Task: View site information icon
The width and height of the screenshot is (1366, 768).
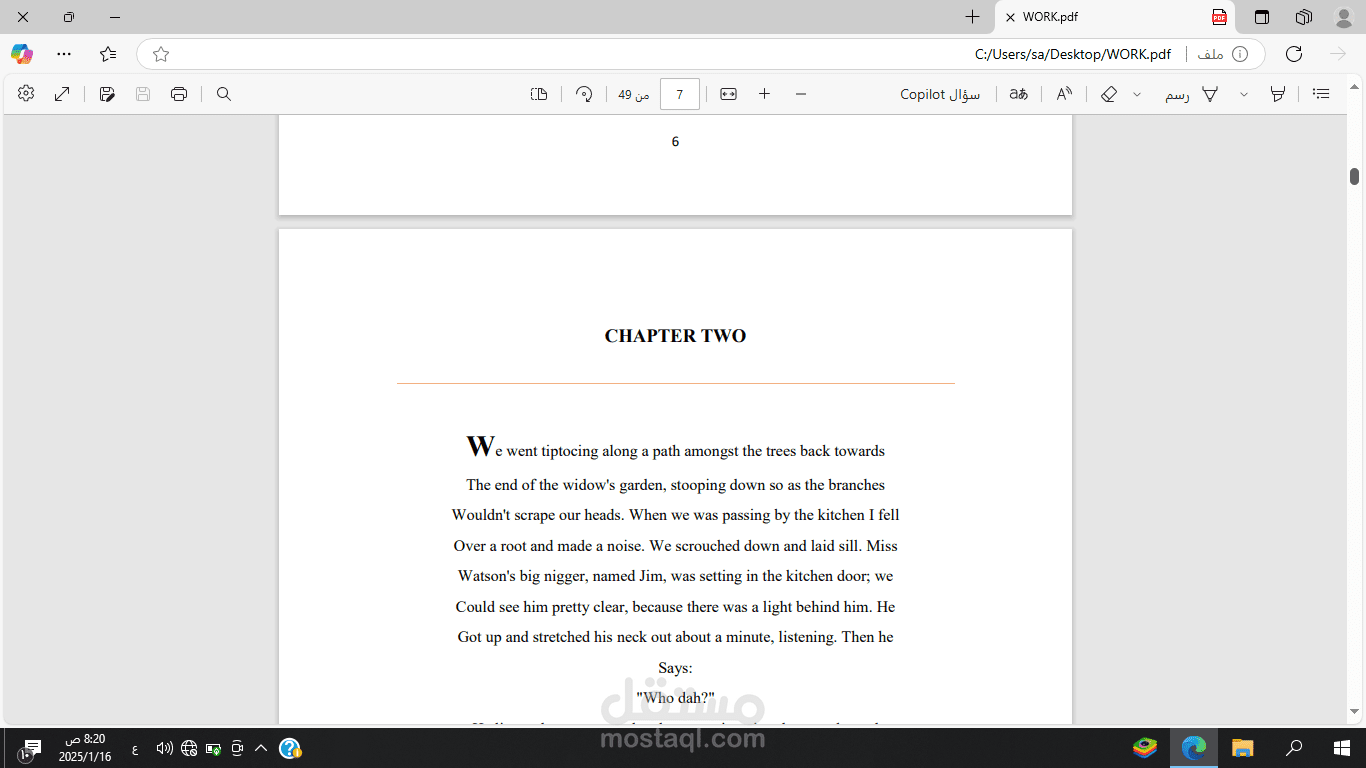Action: tap(1240, 54)
